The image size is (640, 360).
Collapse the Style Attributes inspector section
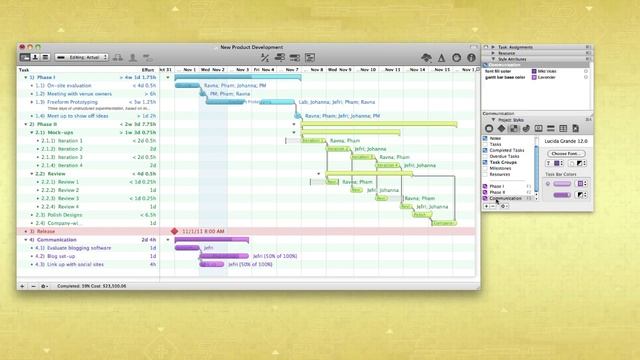point(493,59)
